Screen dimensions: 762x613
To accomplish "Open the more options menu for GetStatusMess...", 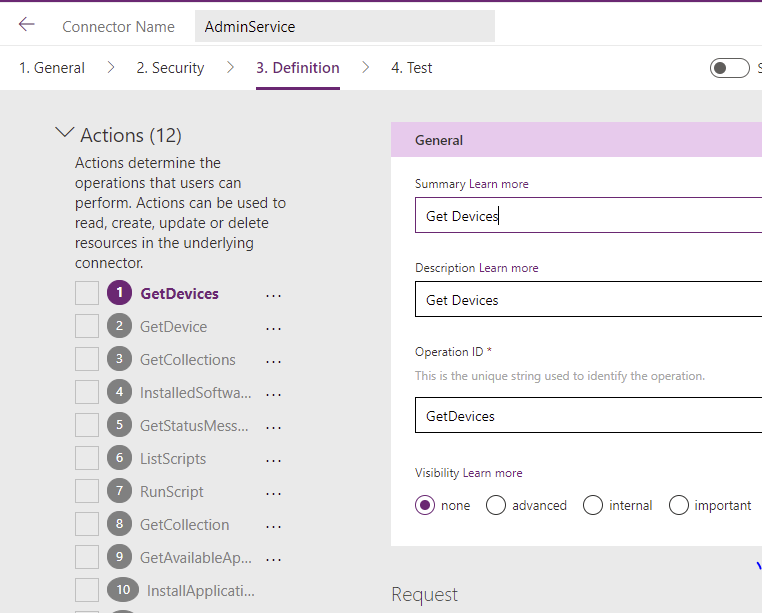I will pos(274,427).
